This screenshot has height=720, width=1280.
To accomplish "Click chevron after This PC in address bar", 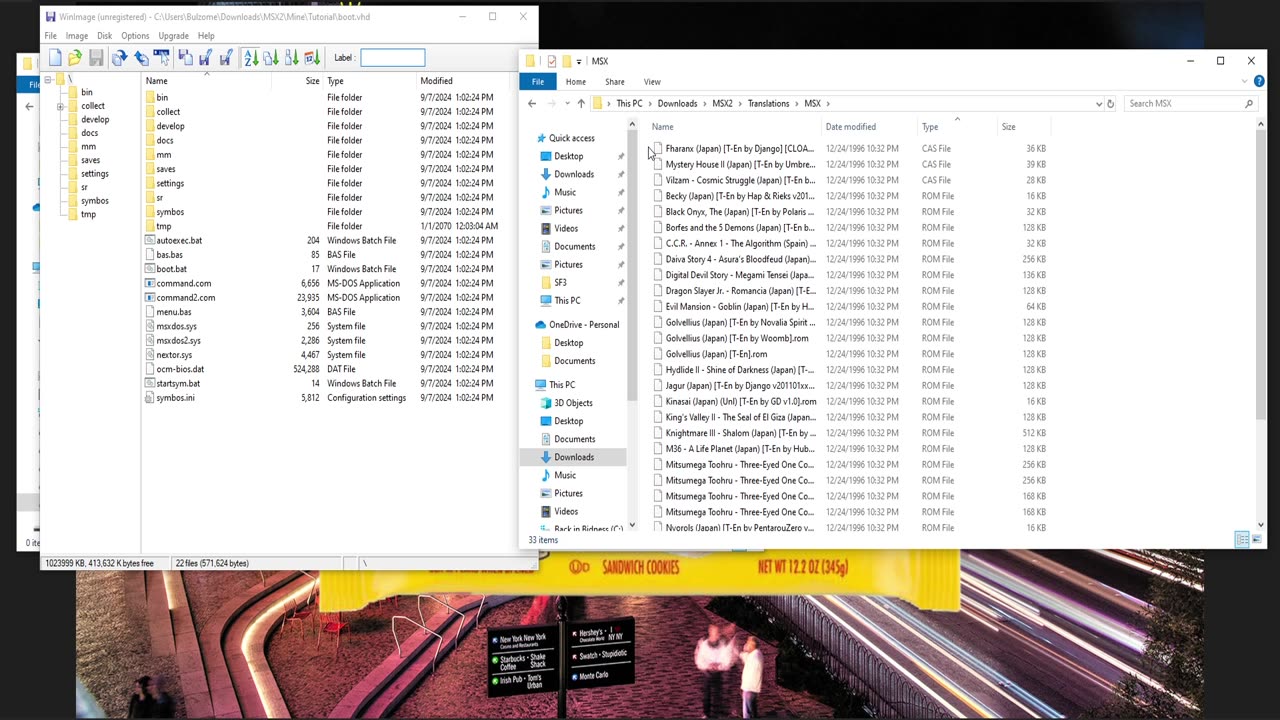I will (650, 104).
